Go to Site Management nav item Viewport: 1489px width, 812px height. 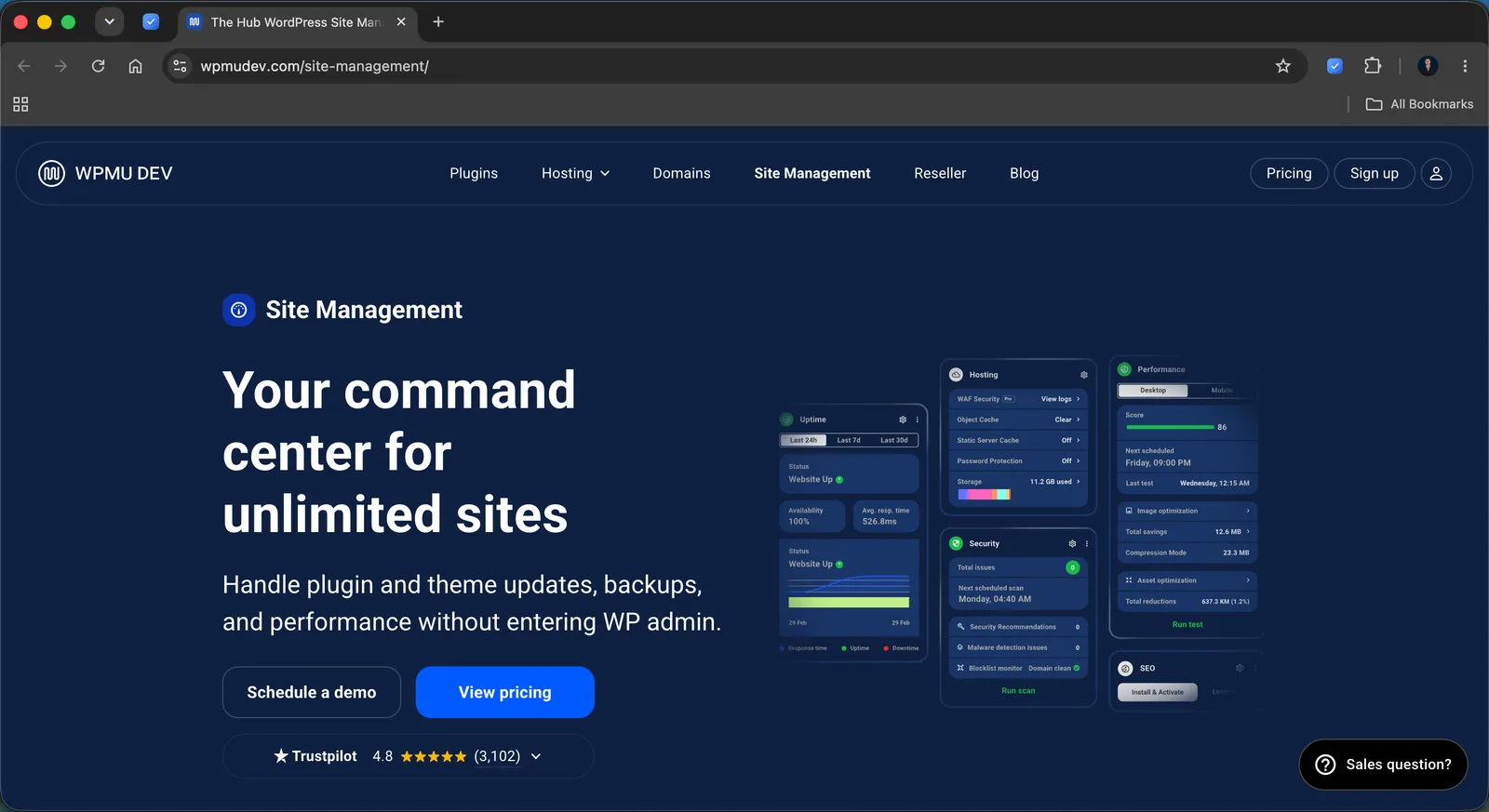(812, 173)
